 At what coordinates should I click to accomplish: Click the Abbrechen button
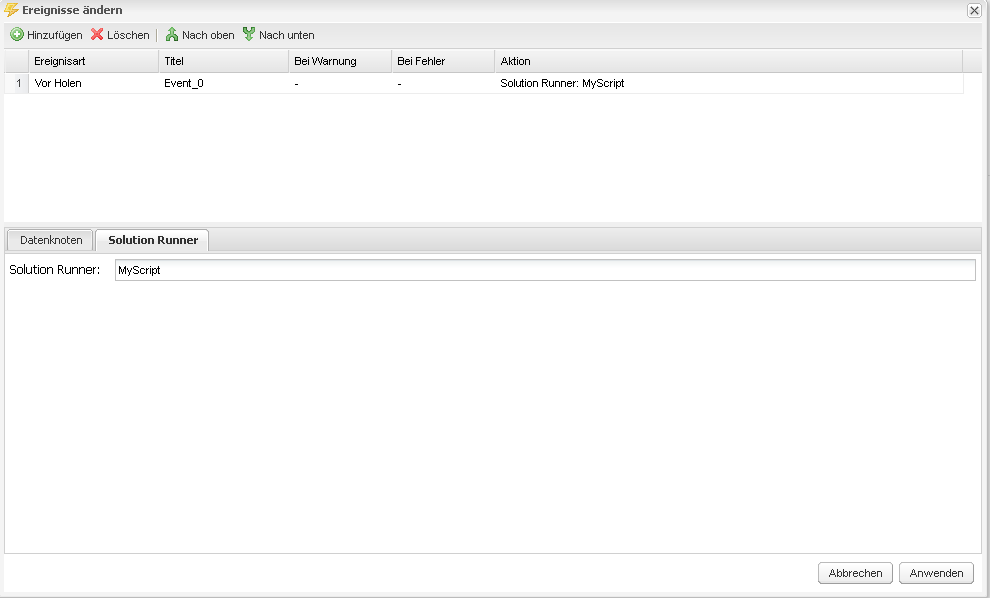(x=855, y=573)
